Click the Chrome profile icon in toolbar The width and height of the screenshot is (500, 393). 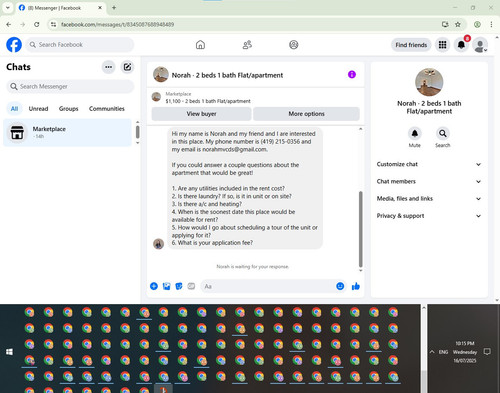tap(477, 24)
